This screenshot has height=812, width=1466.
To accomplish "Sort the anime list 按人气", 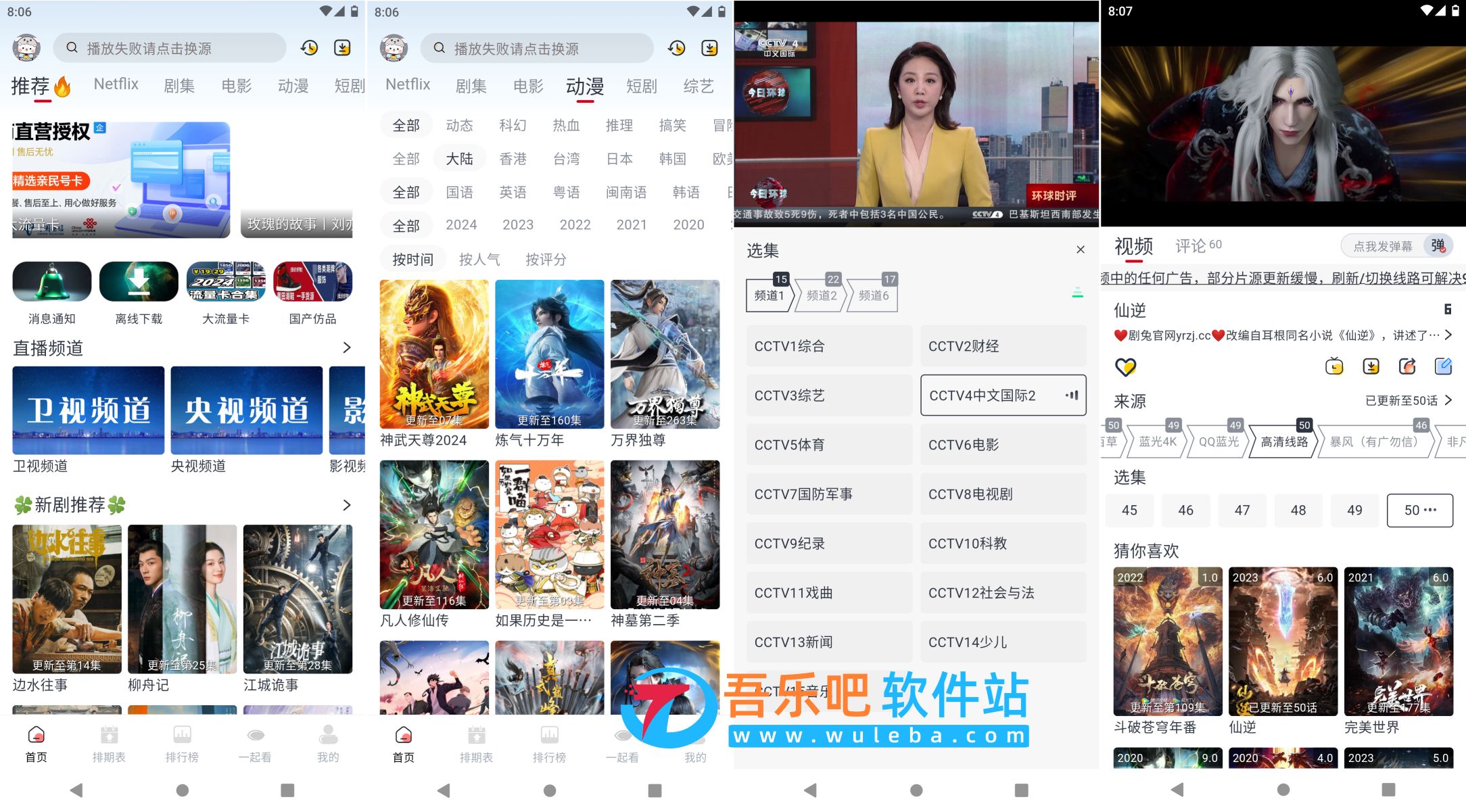I will [x=479, y=260].
